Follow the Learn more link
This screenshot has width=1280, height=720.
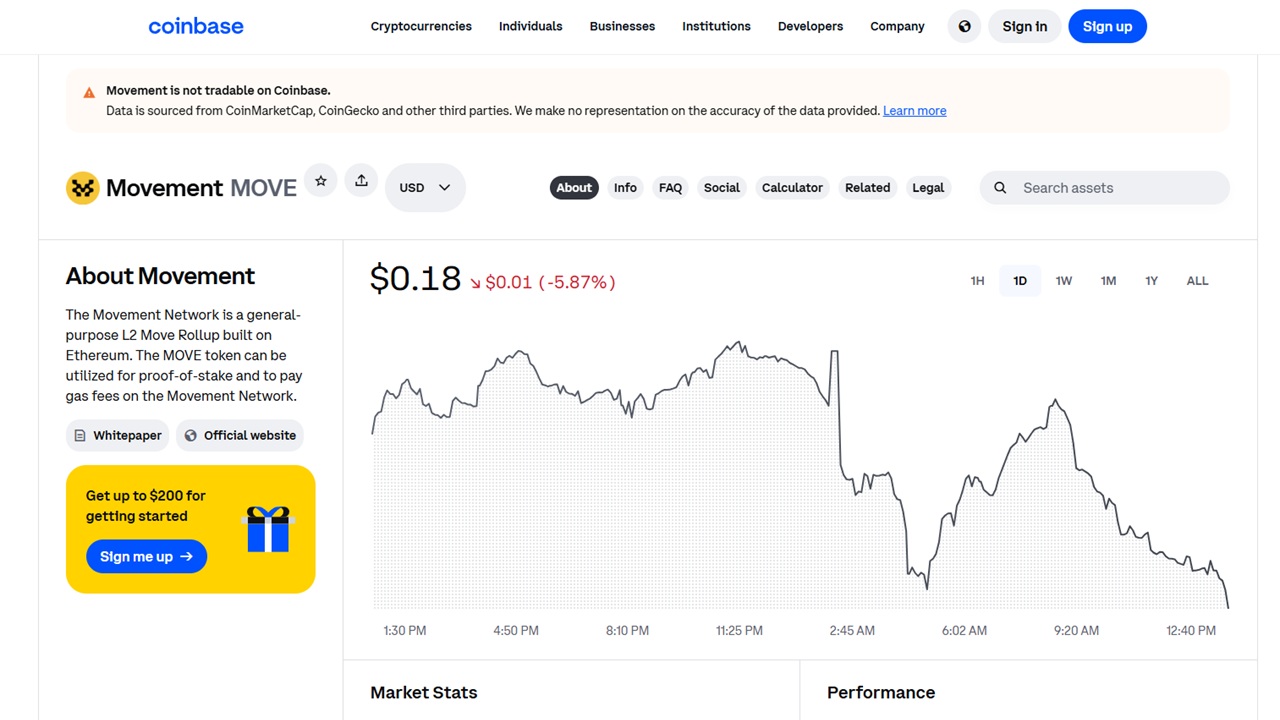pyautogui.click(x=914, y=111)
